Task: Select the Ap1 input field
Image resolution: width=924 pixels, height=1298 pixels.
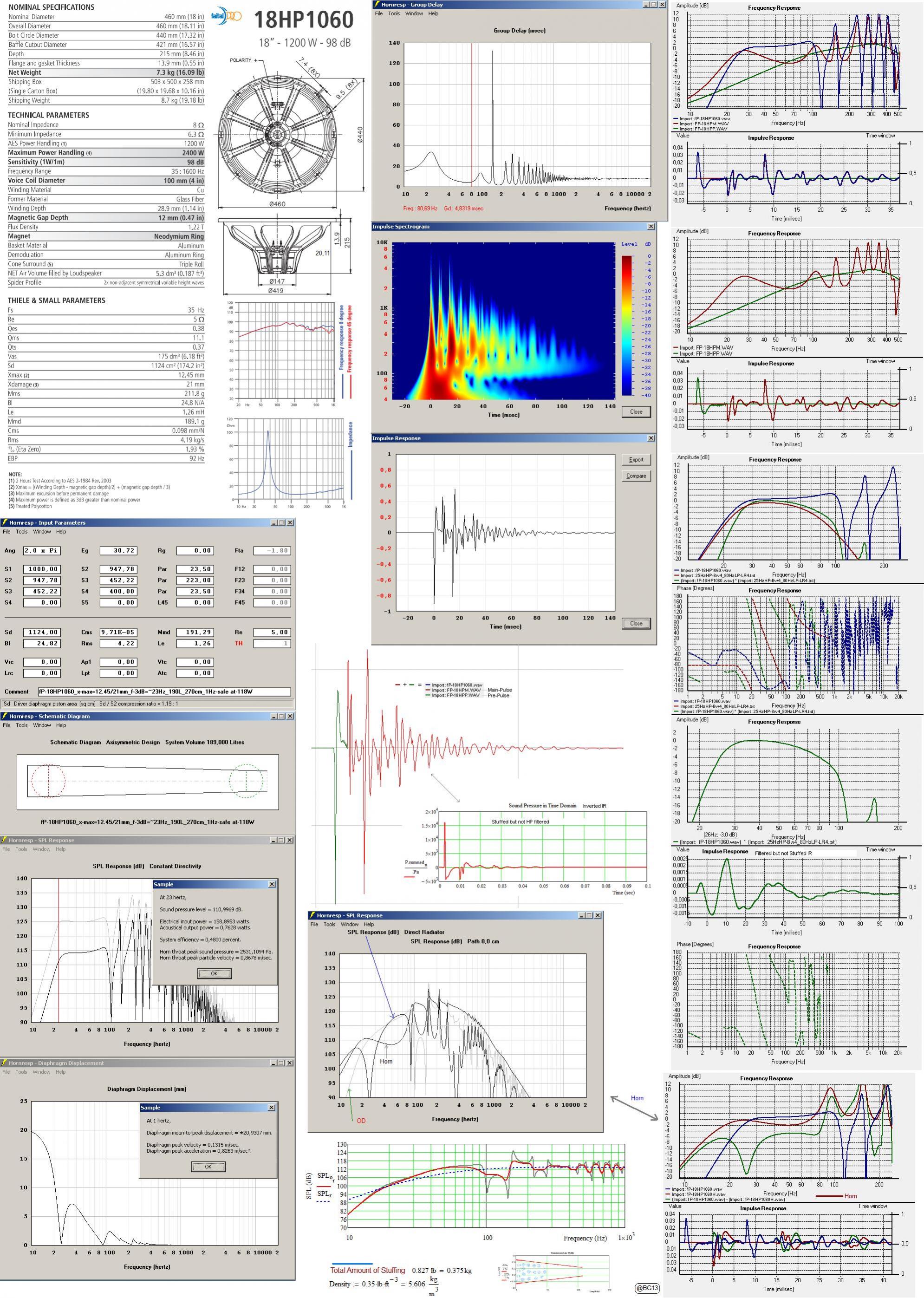Action: 118,662
